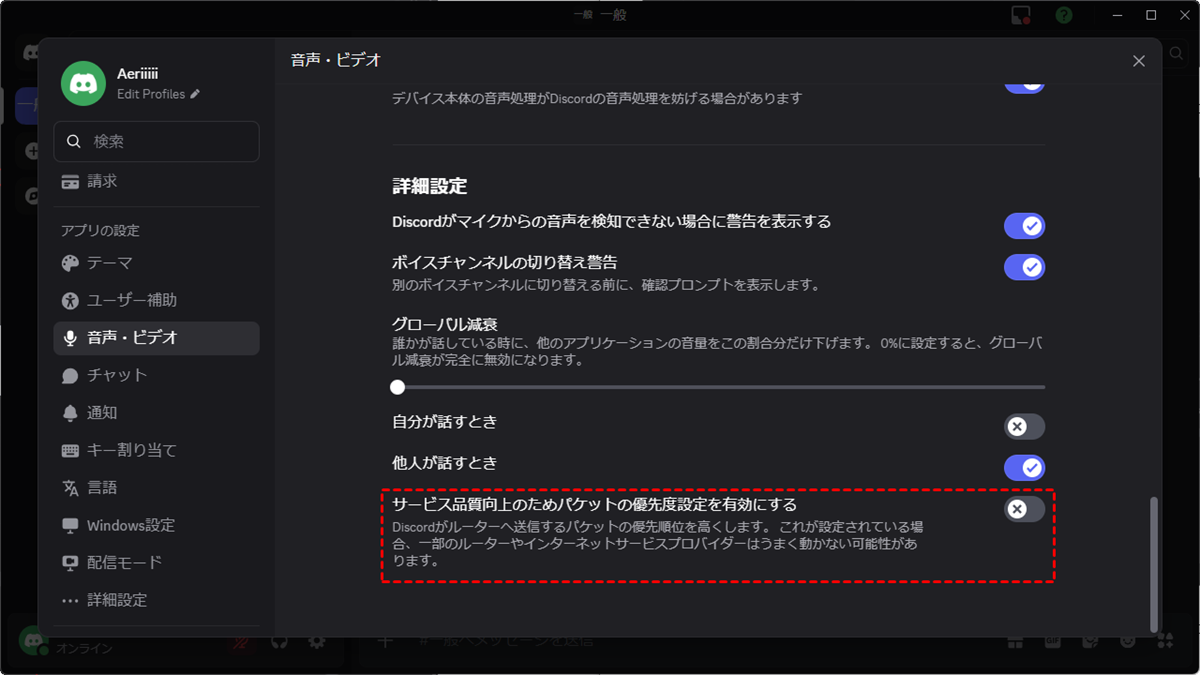Open Windows設定 settings page
The height and width of the screenshot is (675, 1200).
click(x=130, y=525)
